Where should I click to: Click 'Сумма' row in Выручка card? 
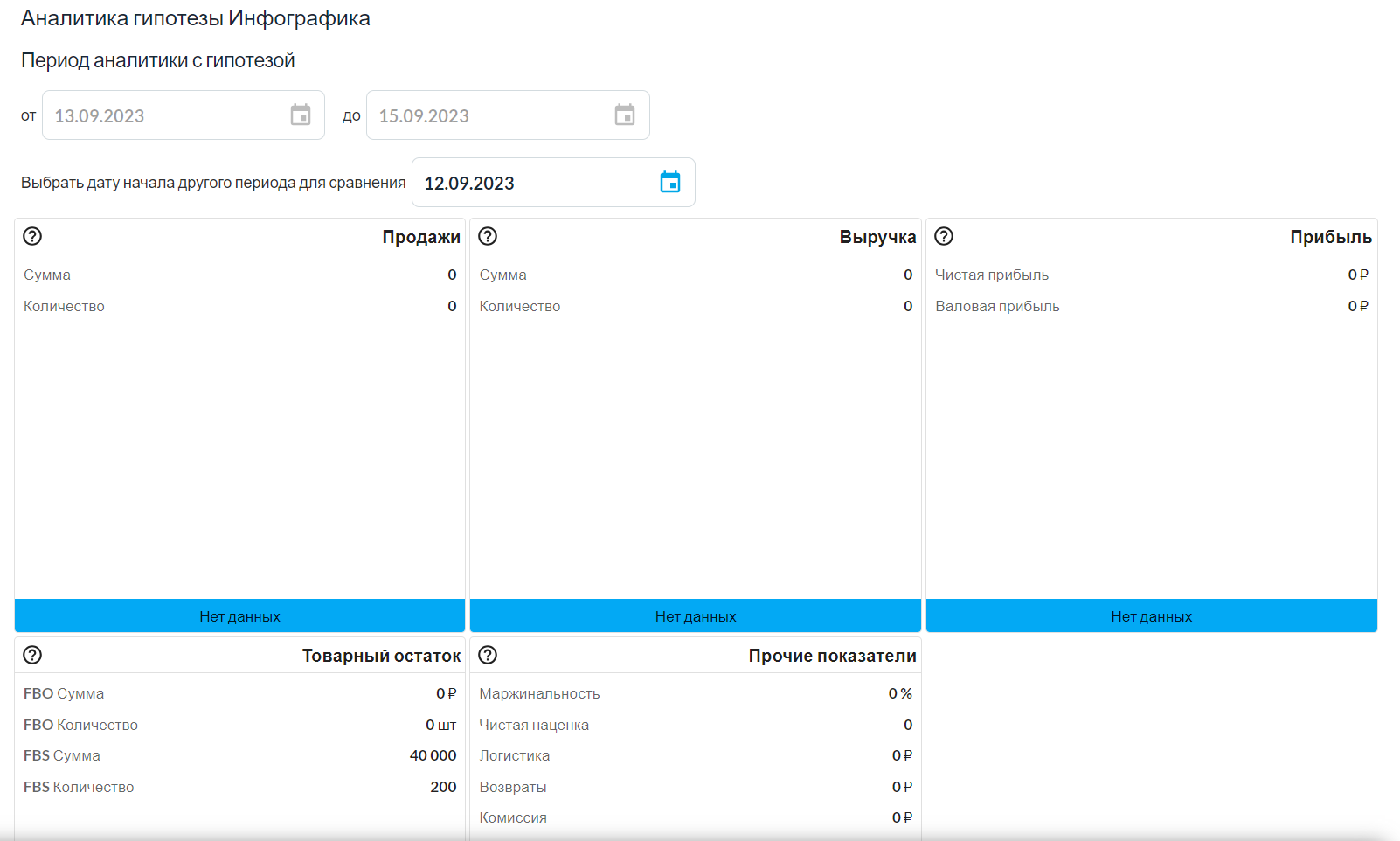[x=696, y=275]
